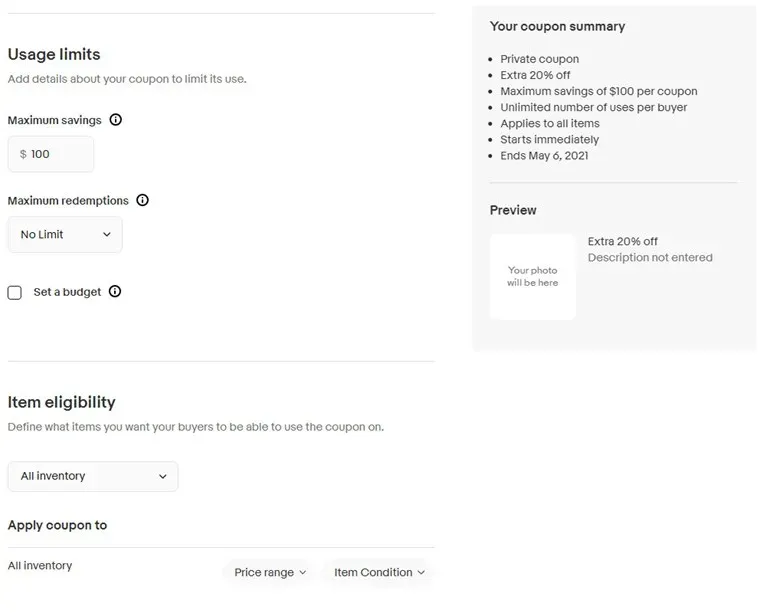Viewport: 759px width, 613px height.
Task: Click the All inventory row text
Action: click(40, 566)
